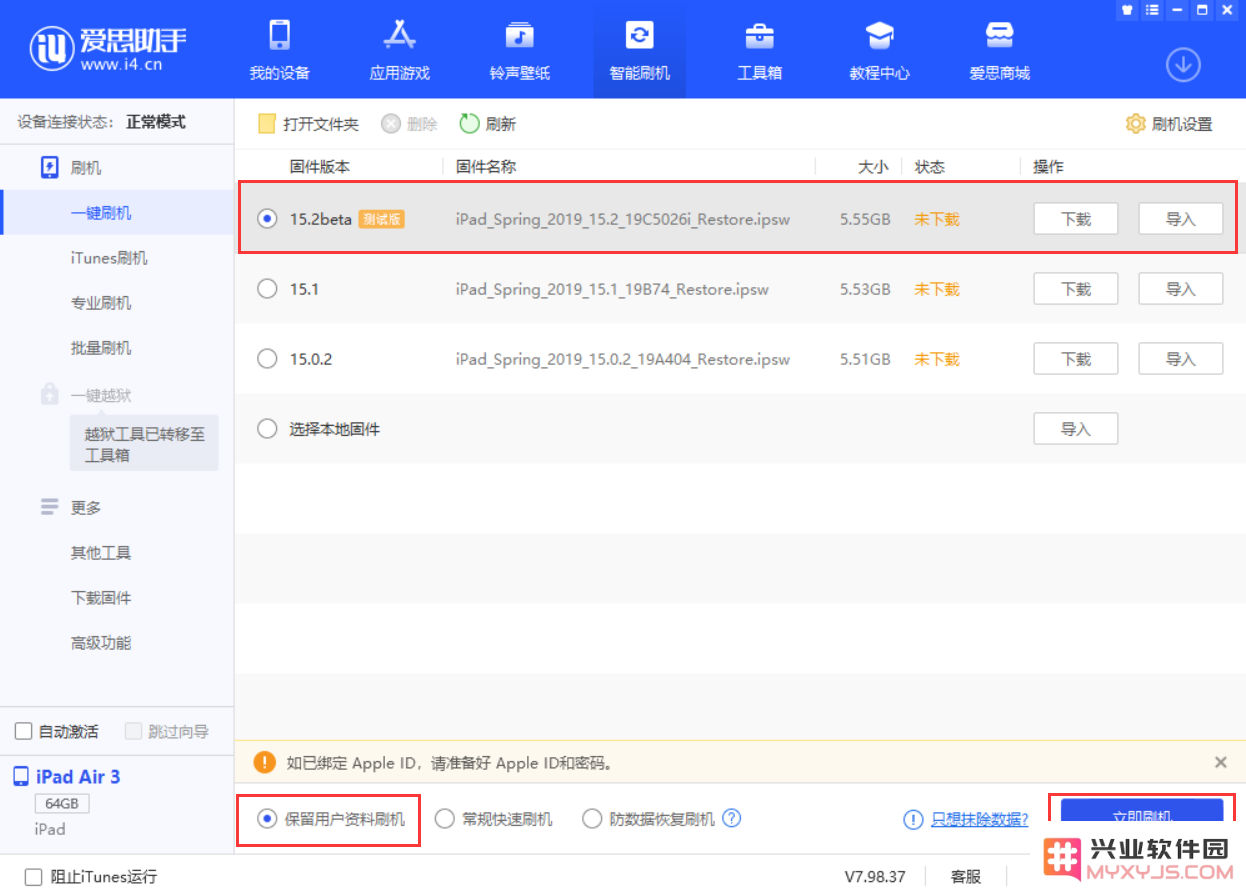Open the 应用游戏 apps tab
Viewport: 1246px width, 896px height.
pyautogui.click(x=399, y=50)
